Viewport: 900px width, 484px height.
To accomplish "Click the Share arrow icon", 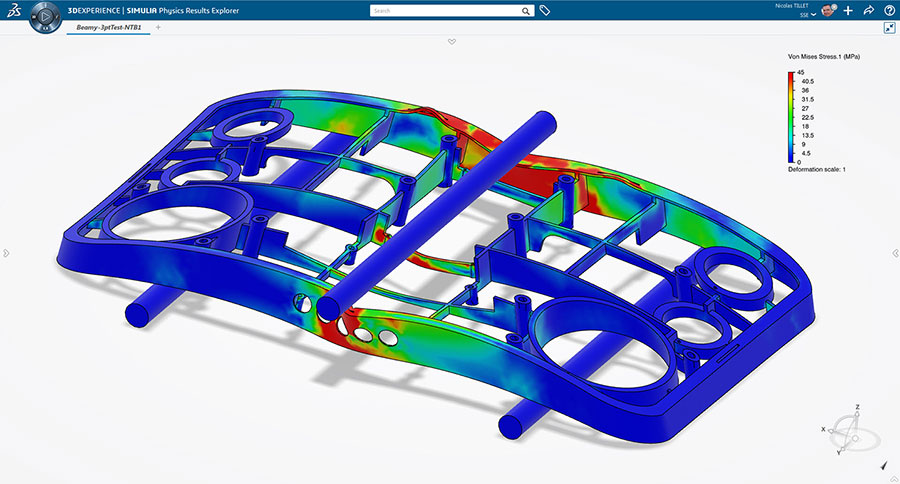I will [x=869, y=10].
